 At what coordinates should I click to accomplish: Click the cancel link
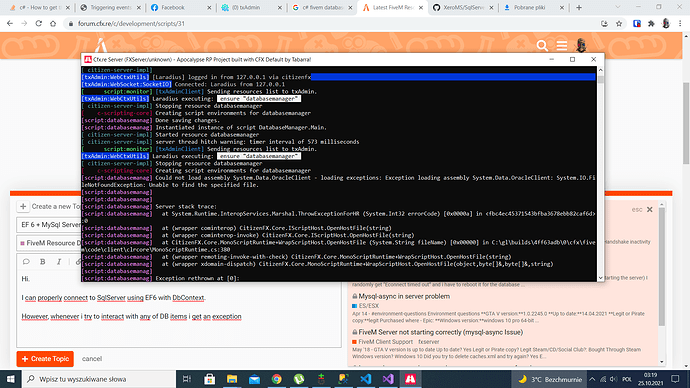(92, 359)
